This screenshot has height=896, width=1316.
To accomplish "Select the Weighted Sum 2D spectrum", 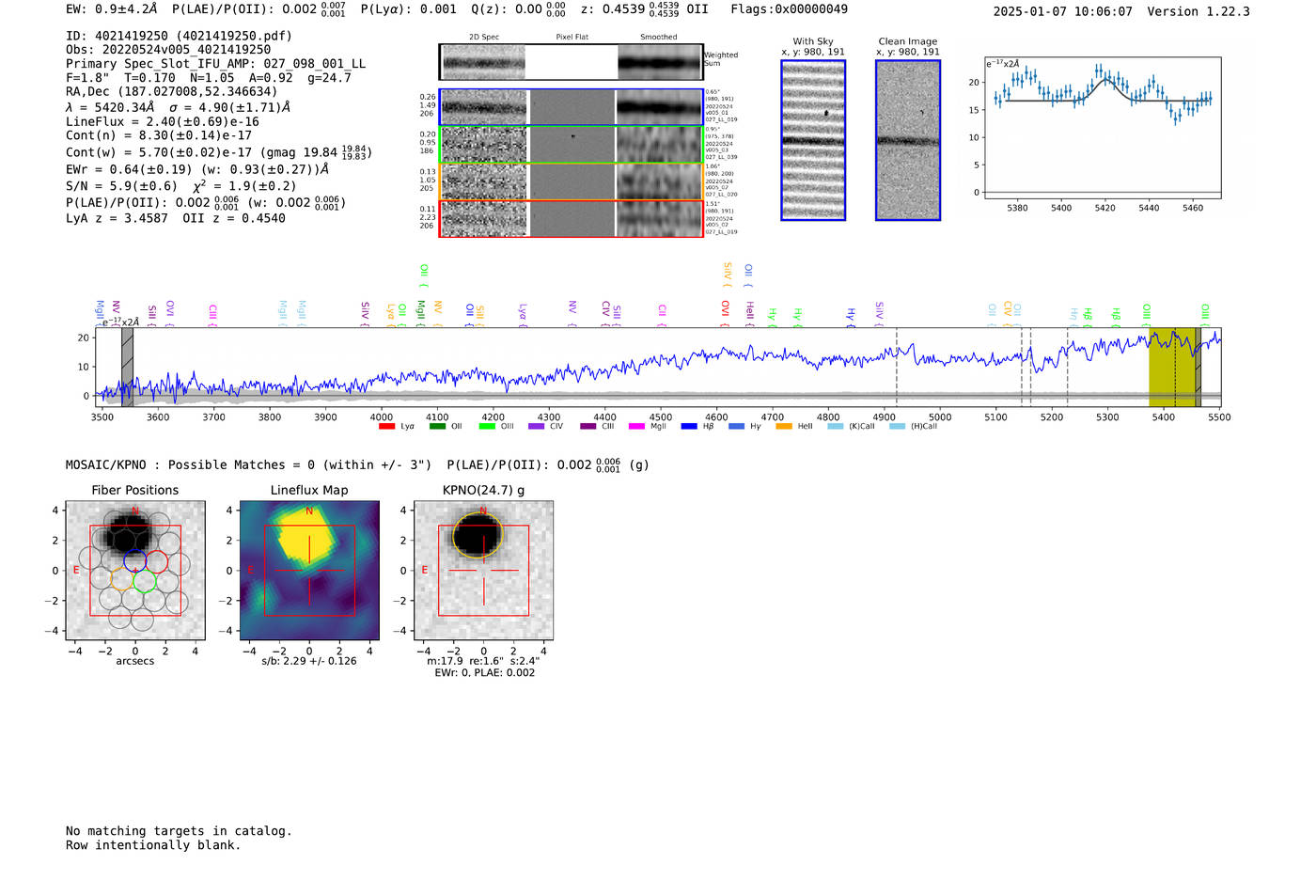I will coord(571,63).
